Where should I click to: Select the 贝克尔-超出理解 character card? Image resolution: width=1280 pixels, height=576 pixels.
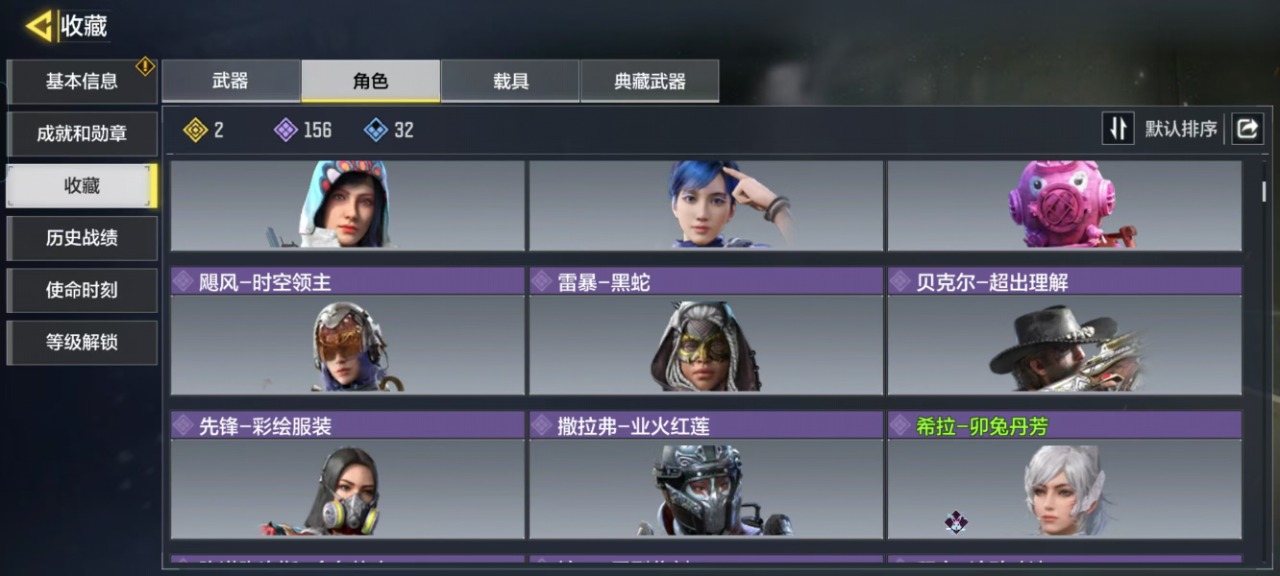tap(1064, 331)
